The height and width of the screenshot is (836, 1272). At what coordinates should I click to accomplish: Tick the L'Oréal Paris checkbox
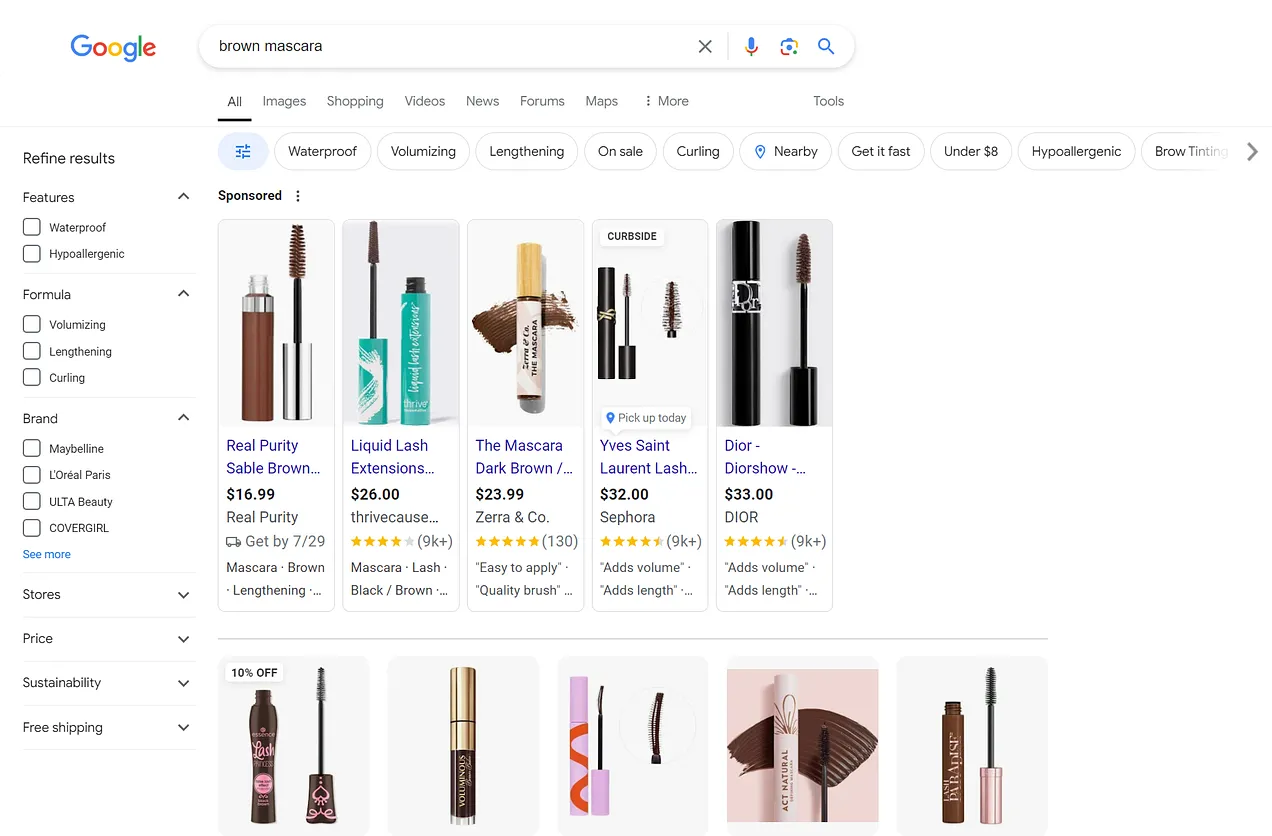click(x=32, y=475)
